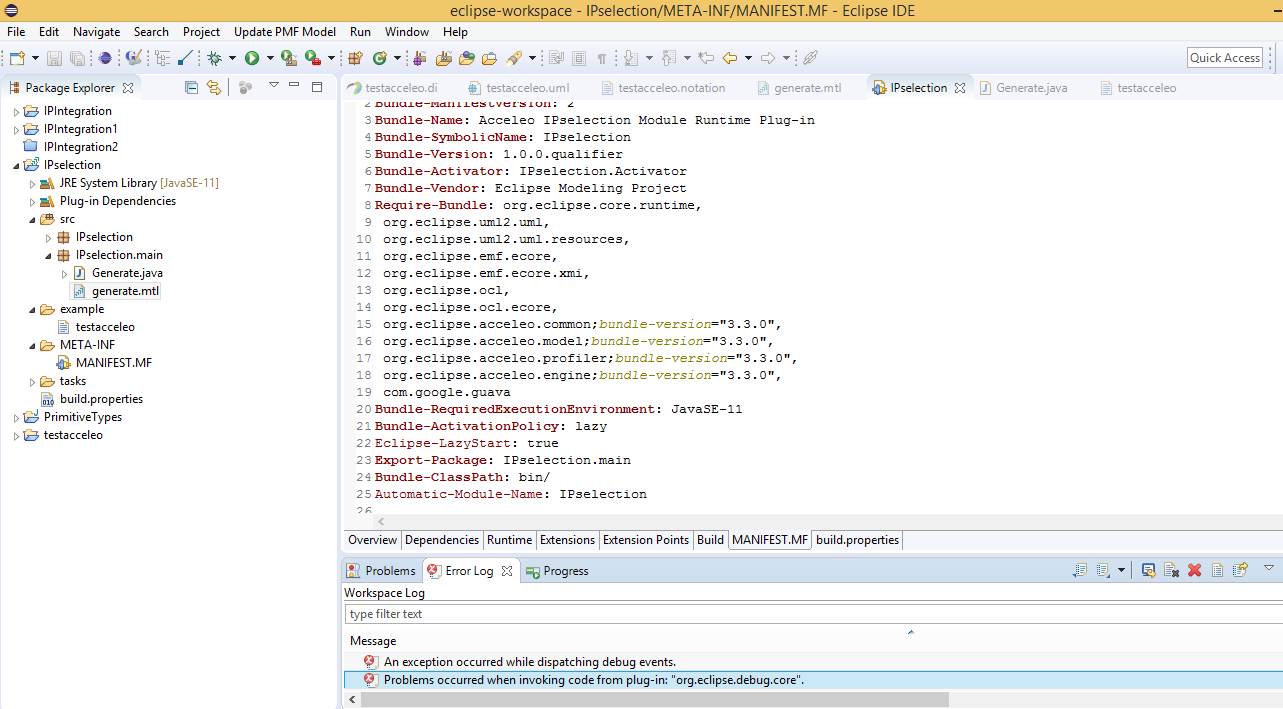Click the red Delete Log icon
Screen dimensions: 1283x709
[1194, 570]
